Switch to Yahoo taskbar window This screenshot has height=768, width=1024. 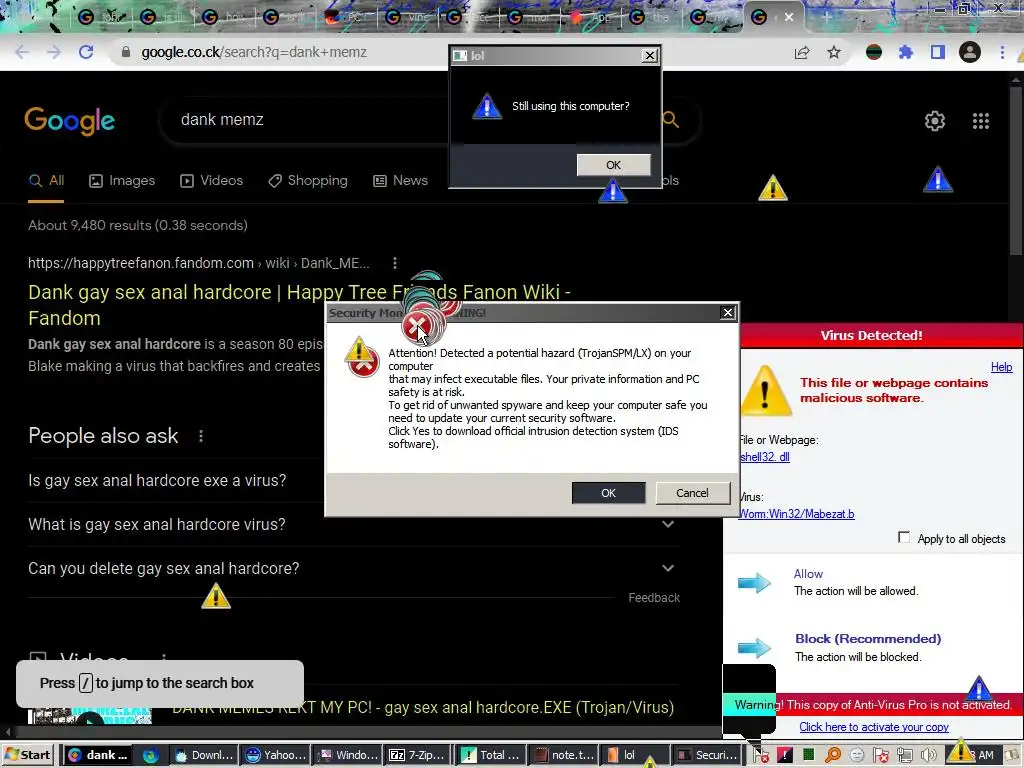click(x=276, y=756)
